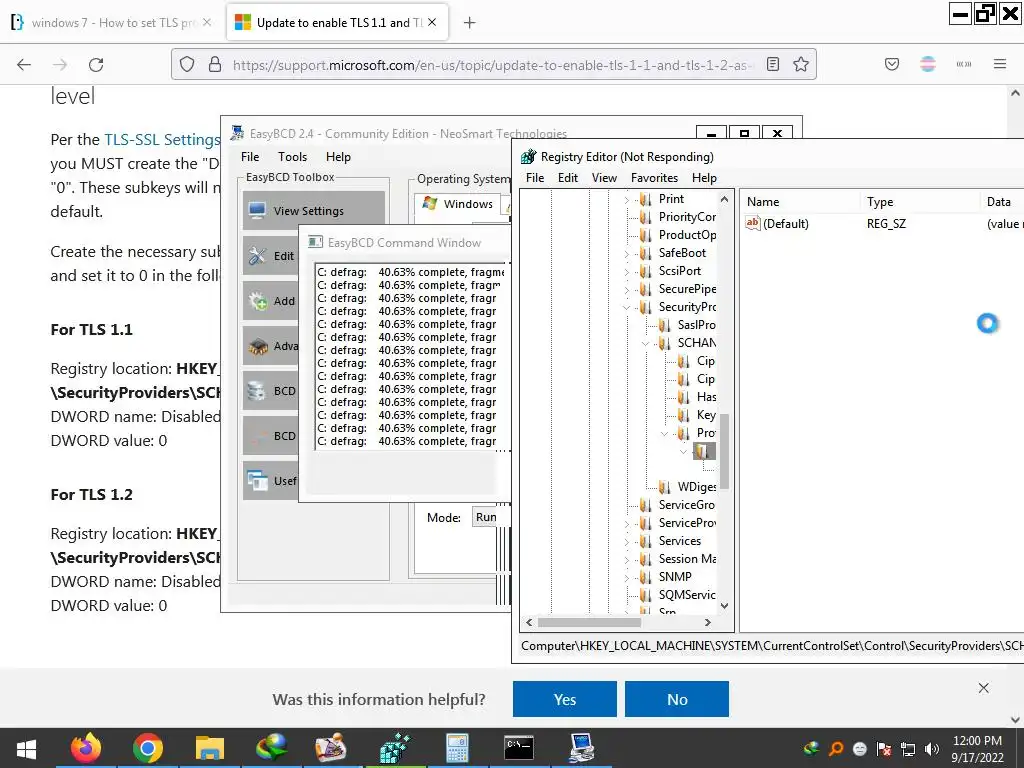1024x768 pixels.
Task: Reload the current page
Action: (96, 64)
